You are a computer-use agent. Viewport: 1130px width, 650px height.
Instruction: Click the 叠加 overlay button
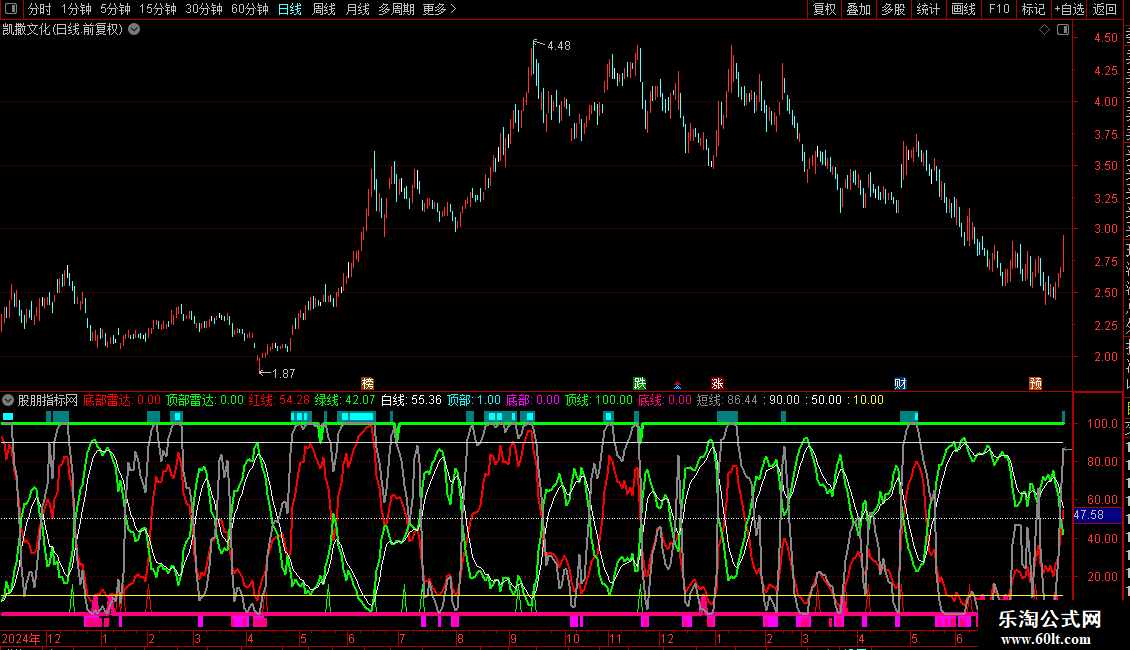pos(859,9)
